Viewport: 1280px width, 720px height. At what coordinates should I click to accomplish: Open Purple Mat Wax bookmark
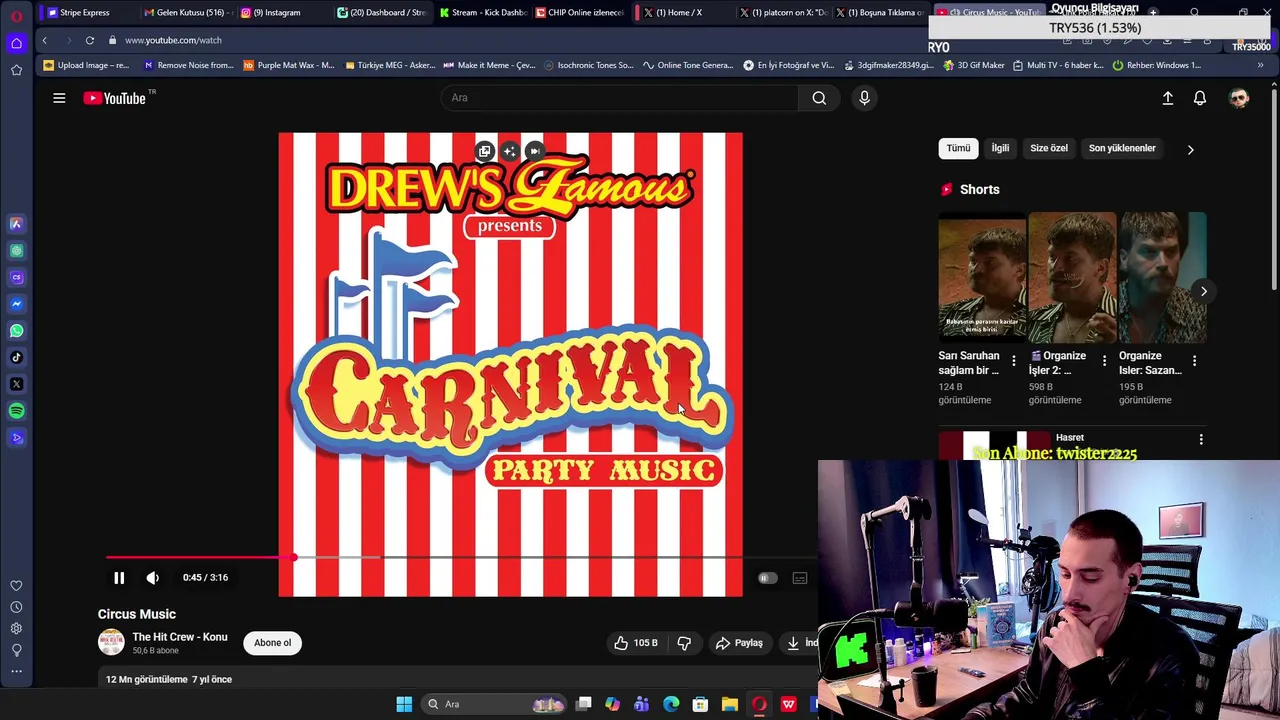(289, 65)
